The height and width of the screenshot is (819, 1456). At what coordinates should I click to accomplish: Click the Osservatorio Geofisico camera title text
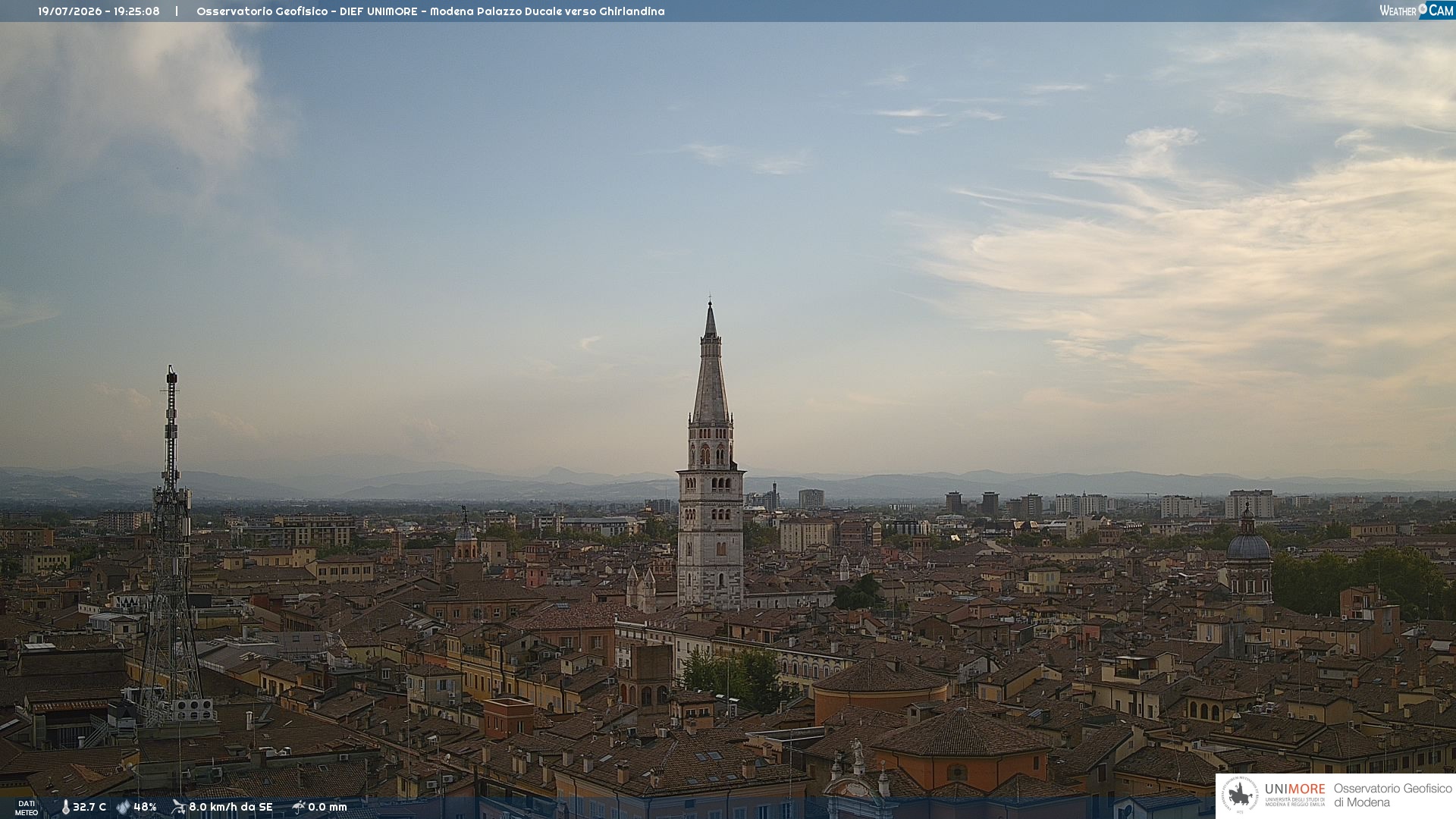click(x=430, y=11)
